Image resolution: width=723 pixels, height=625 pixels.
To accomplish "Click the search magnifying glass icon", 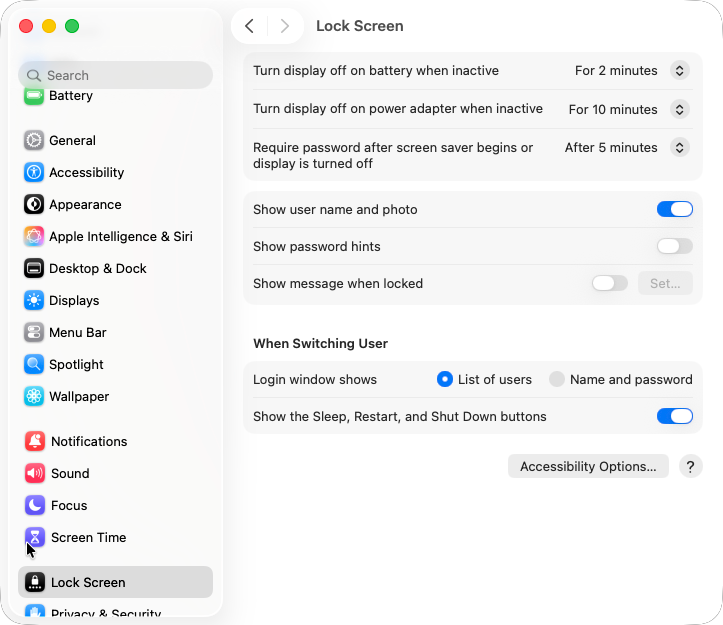I will click(33, 75).
